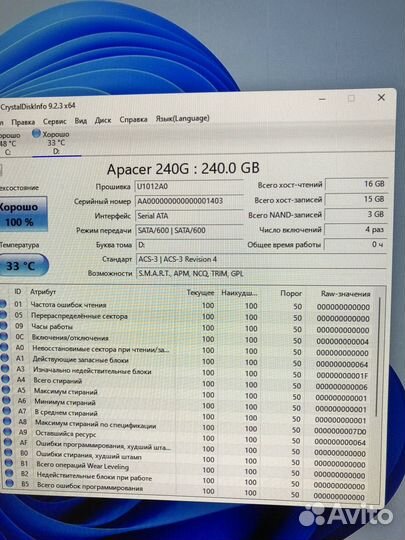Close the CrystalDiskInfo window
405x540 pixels.
381,97
